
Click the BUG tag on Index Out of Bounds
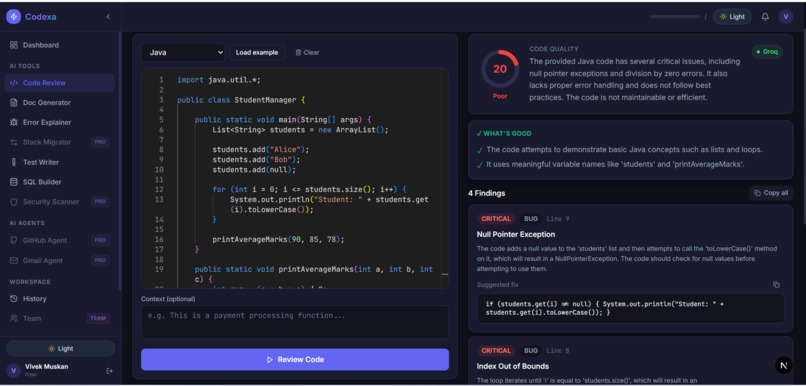pyautogui.click(x=530, y=351)
